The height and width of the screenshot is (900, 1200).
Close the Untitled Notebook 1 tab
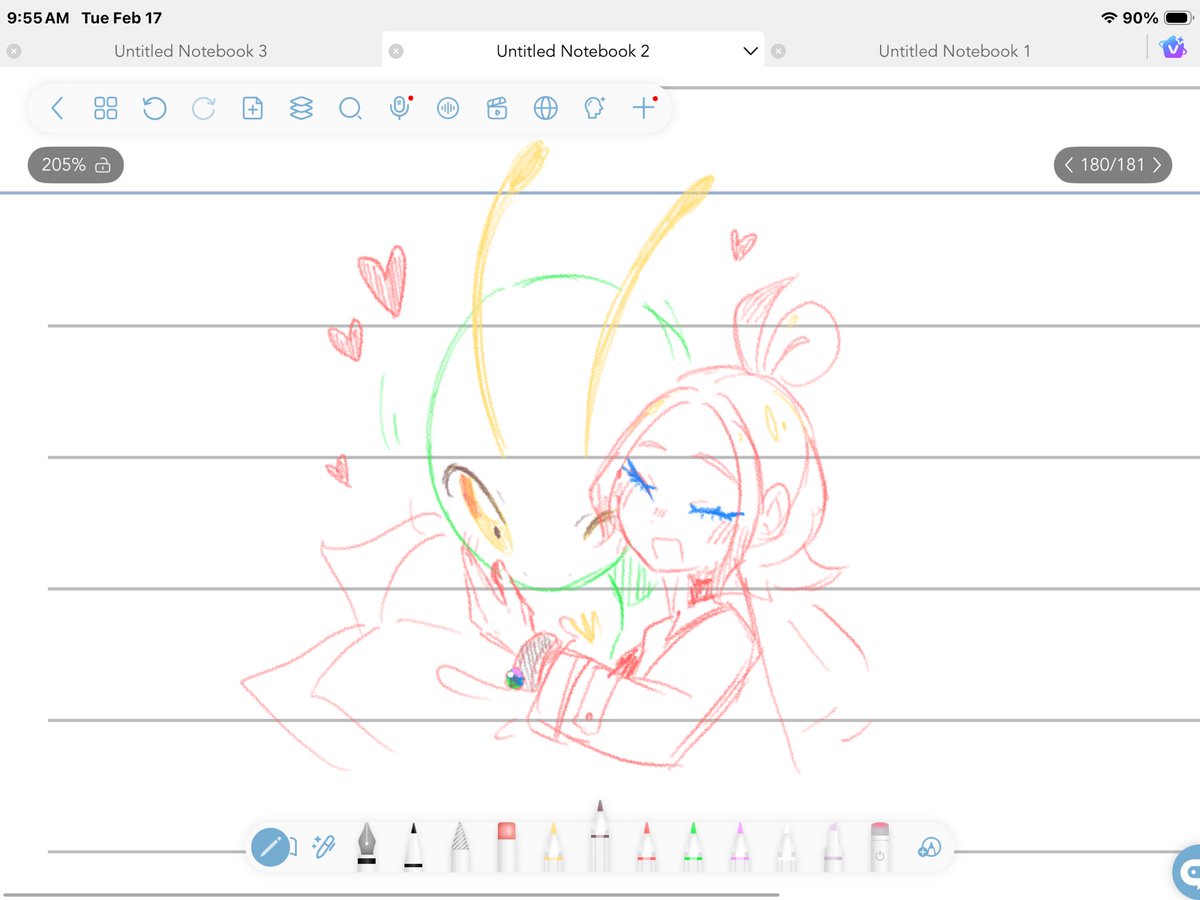[x=778, y=51]
